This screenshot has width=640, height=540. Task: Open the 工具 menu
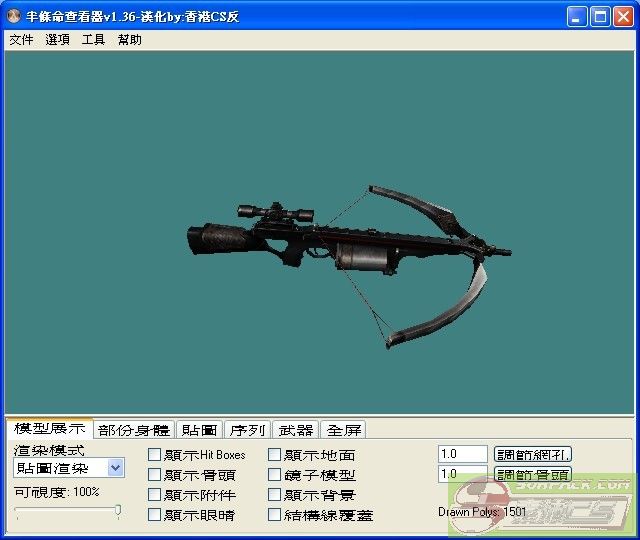pyautogui.click(x=93, y=40)
